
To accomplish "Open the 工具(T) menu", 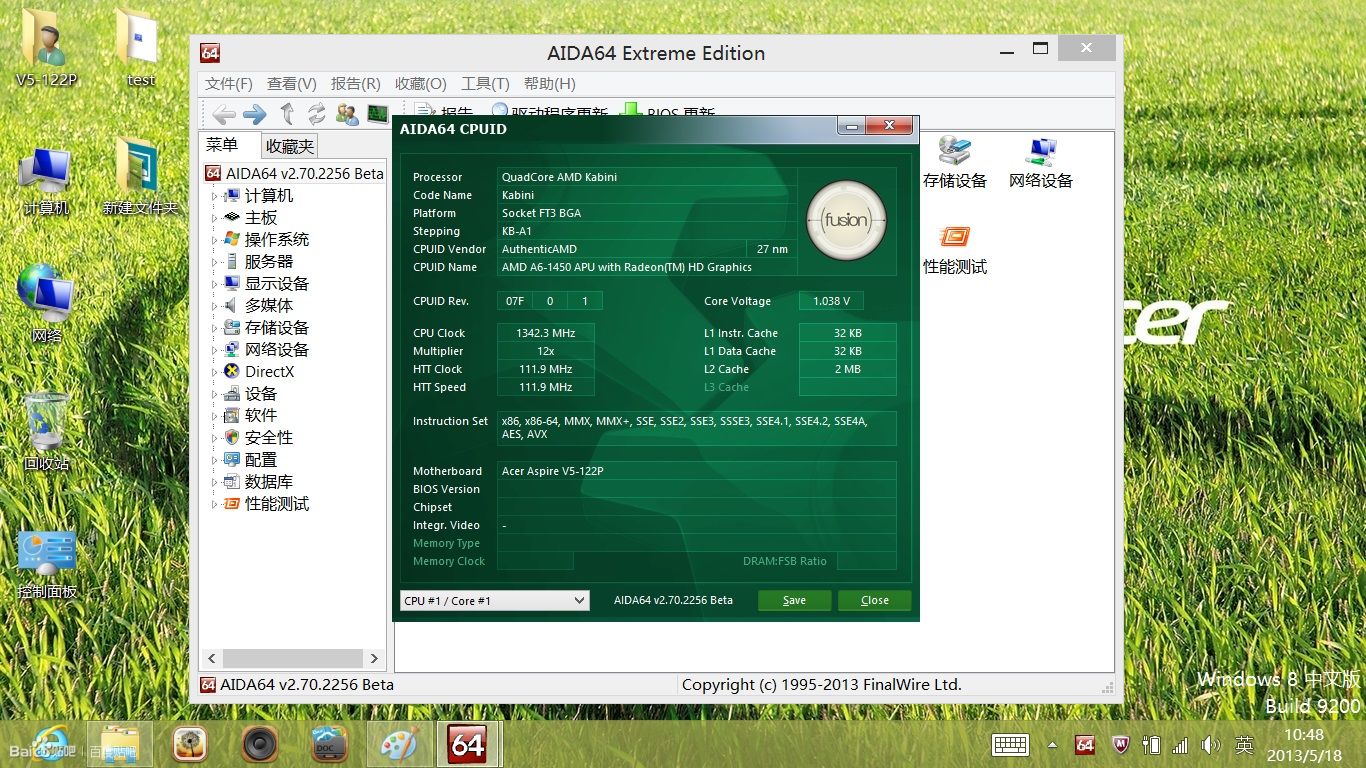I will 485,84.
